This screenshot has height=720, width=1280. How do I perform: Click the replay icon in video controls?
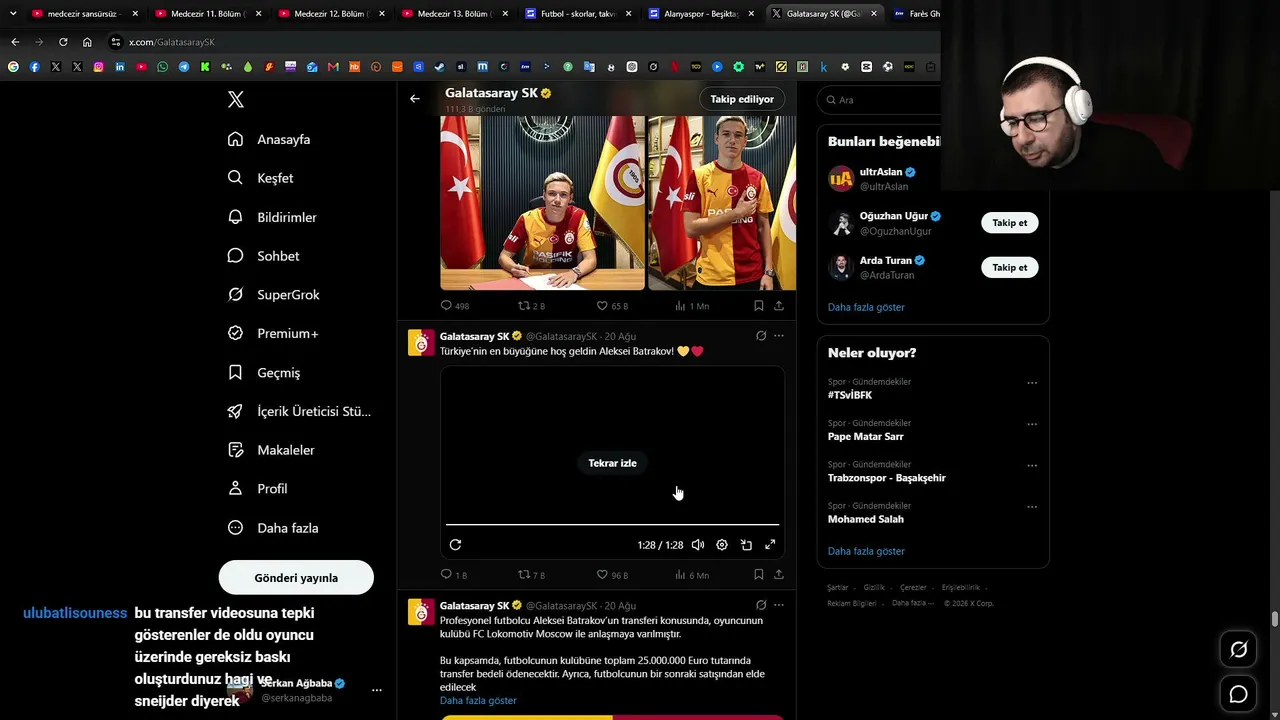(x=455, y=545)
